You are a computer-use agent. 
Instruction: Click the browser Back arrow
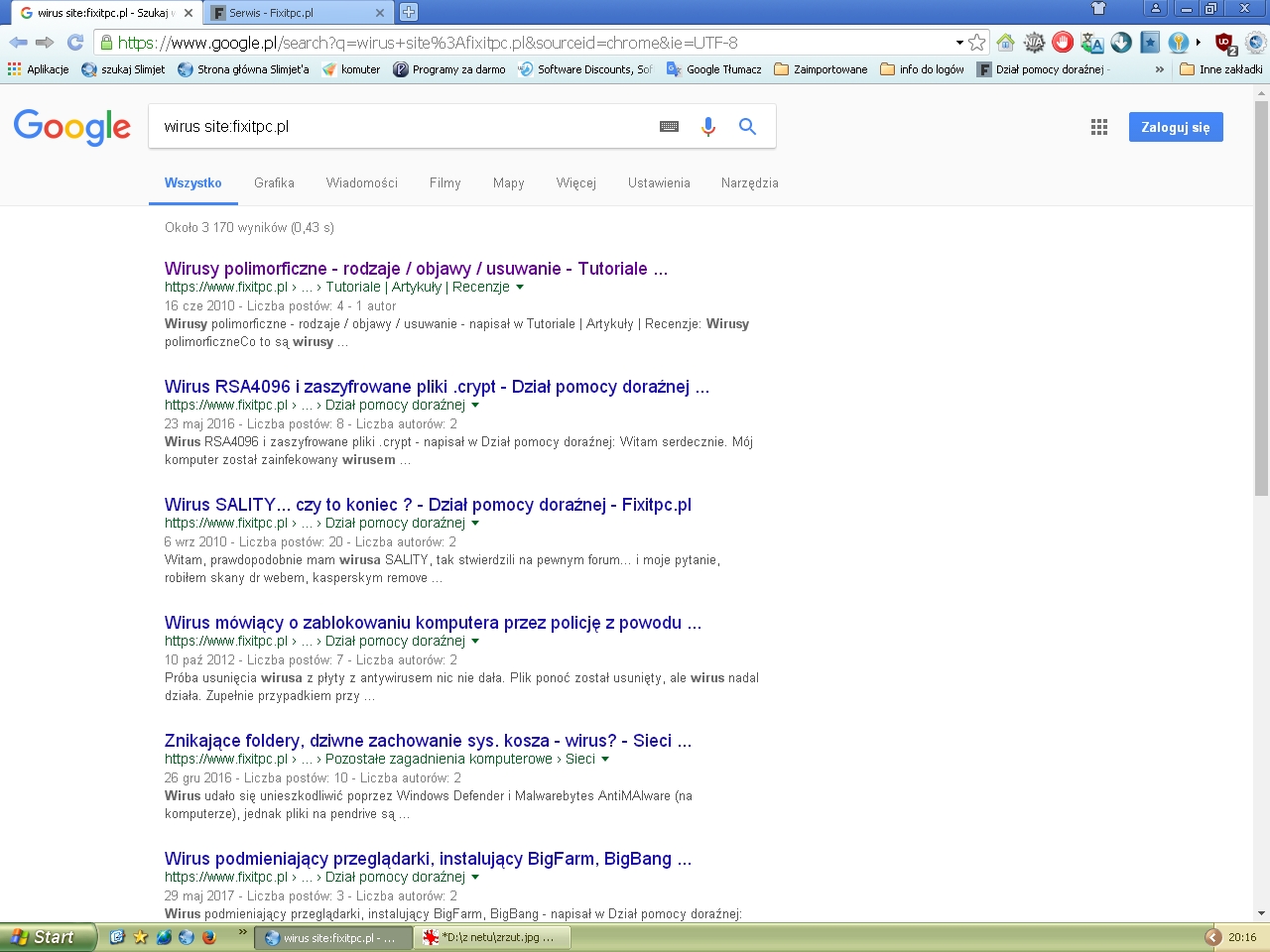click(x=18, y=43)
